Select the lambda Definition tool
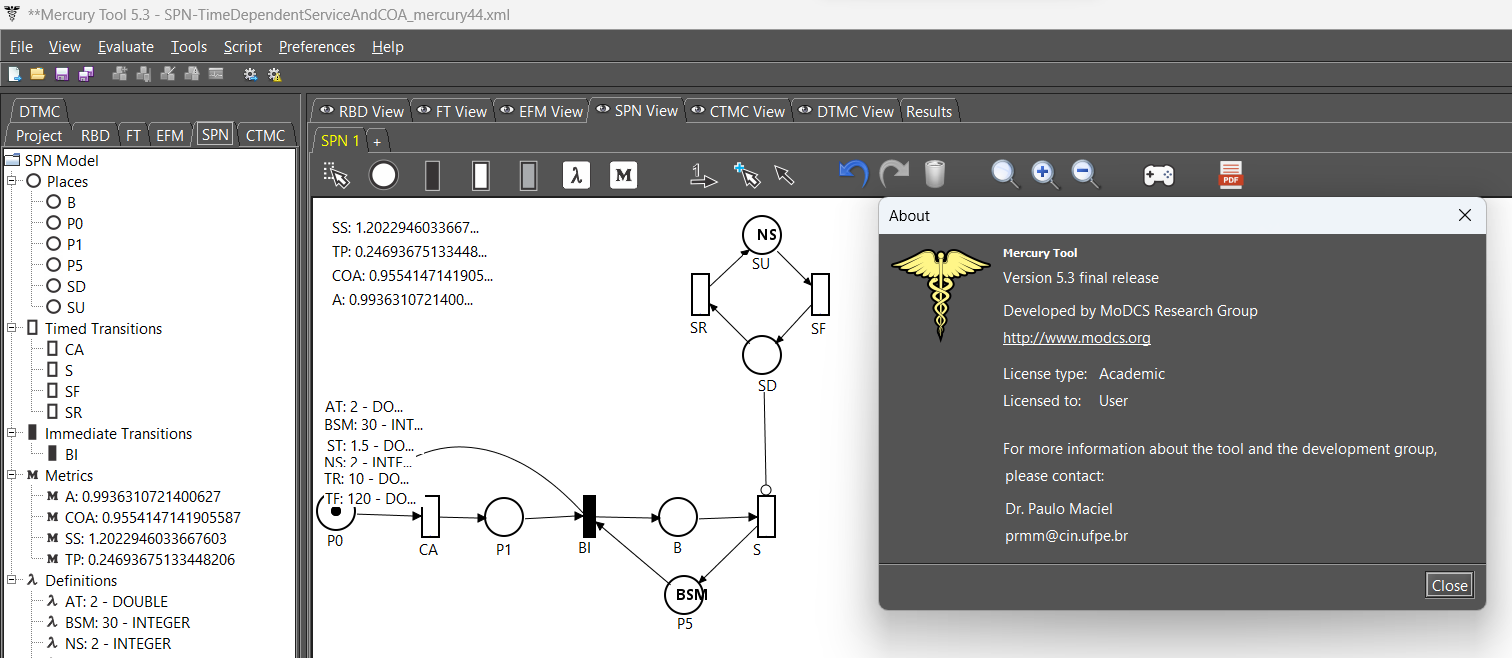The height and width of the screenshot is (658, 1512). point(576,175)
